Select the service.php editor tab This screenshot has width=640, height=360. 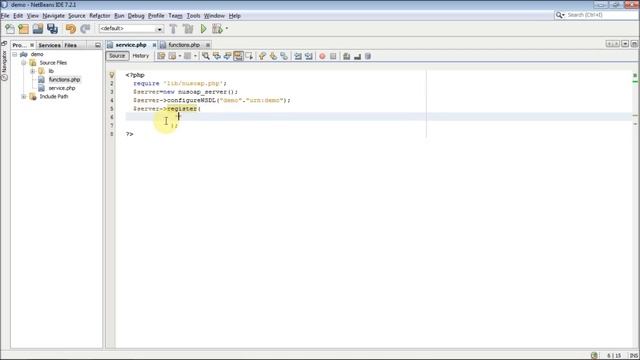pyautogui.click(x=131, y=45)
